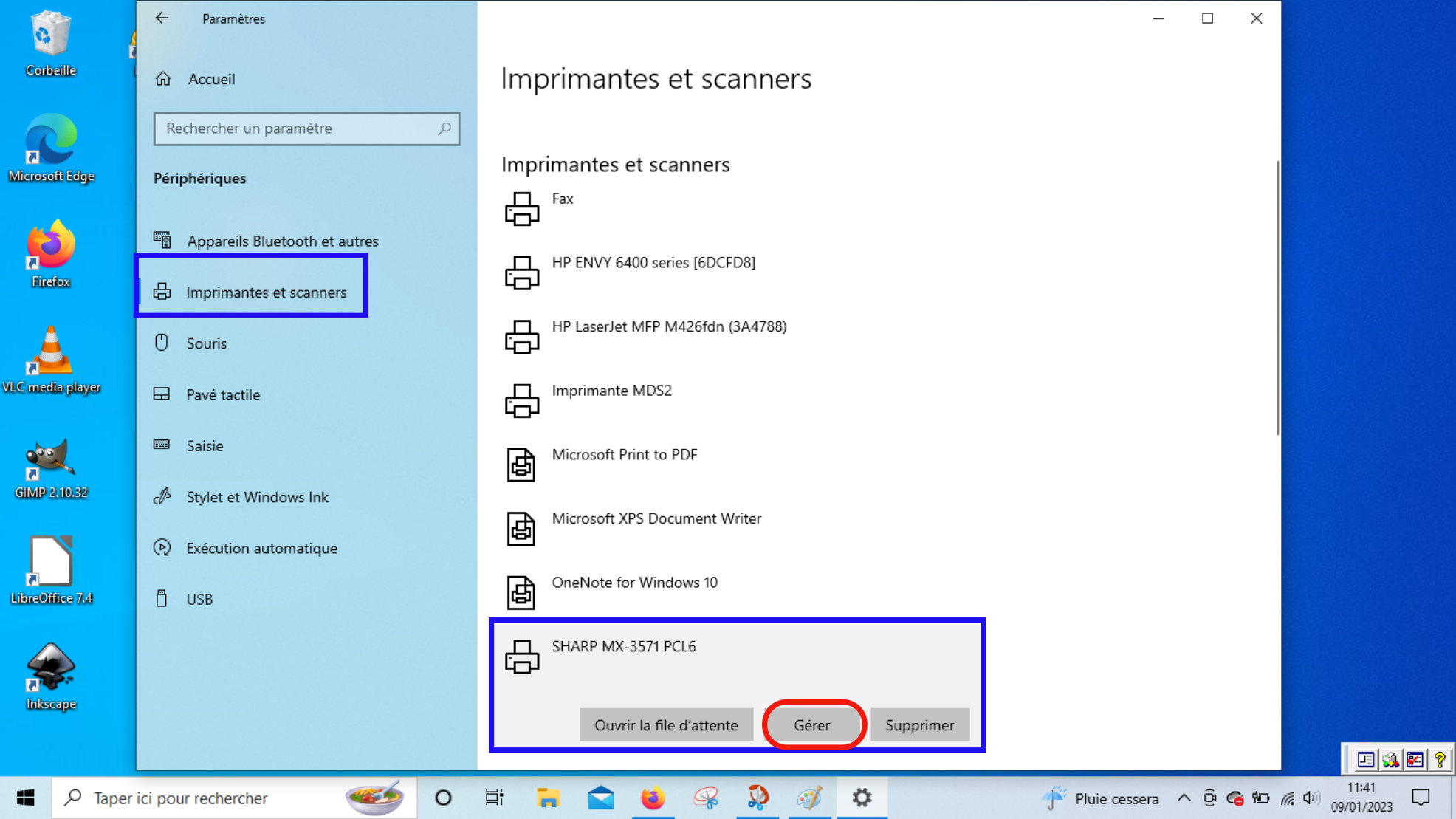Image resolution: width=1456 pixels, height=819 pixels.
Task: Open the Pluie cessera weather widget
Action: point(1100,798)
